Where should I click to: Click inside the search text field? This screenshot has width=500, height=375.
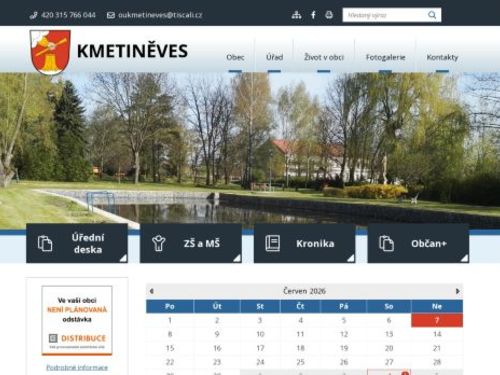(385, 15)
